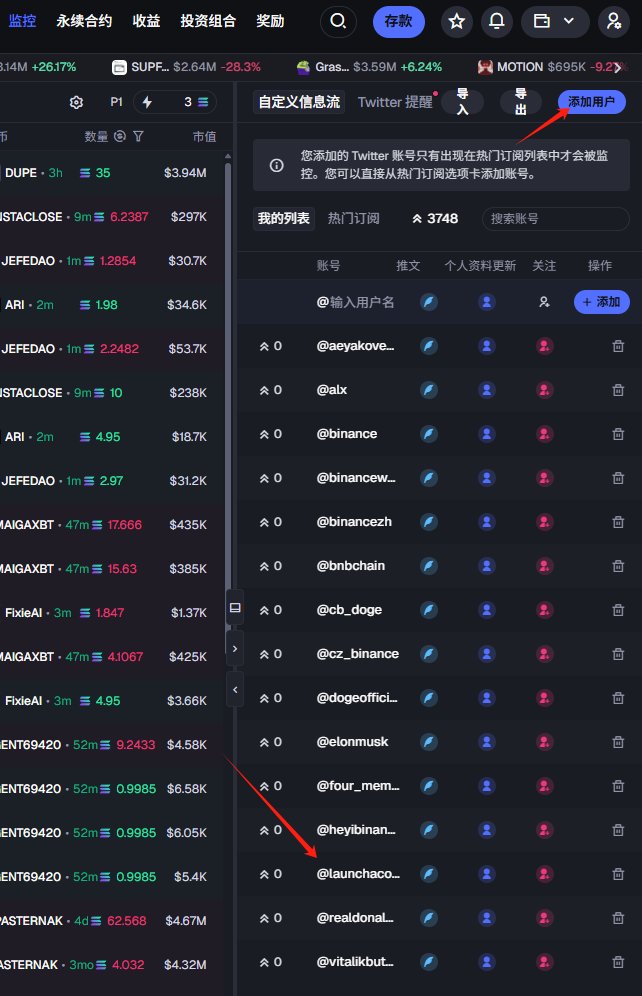Viewport: 642px width, 996px height.
Task: Toggle follow alerts for @bnbchain
Action: click(x=544, y=566)
